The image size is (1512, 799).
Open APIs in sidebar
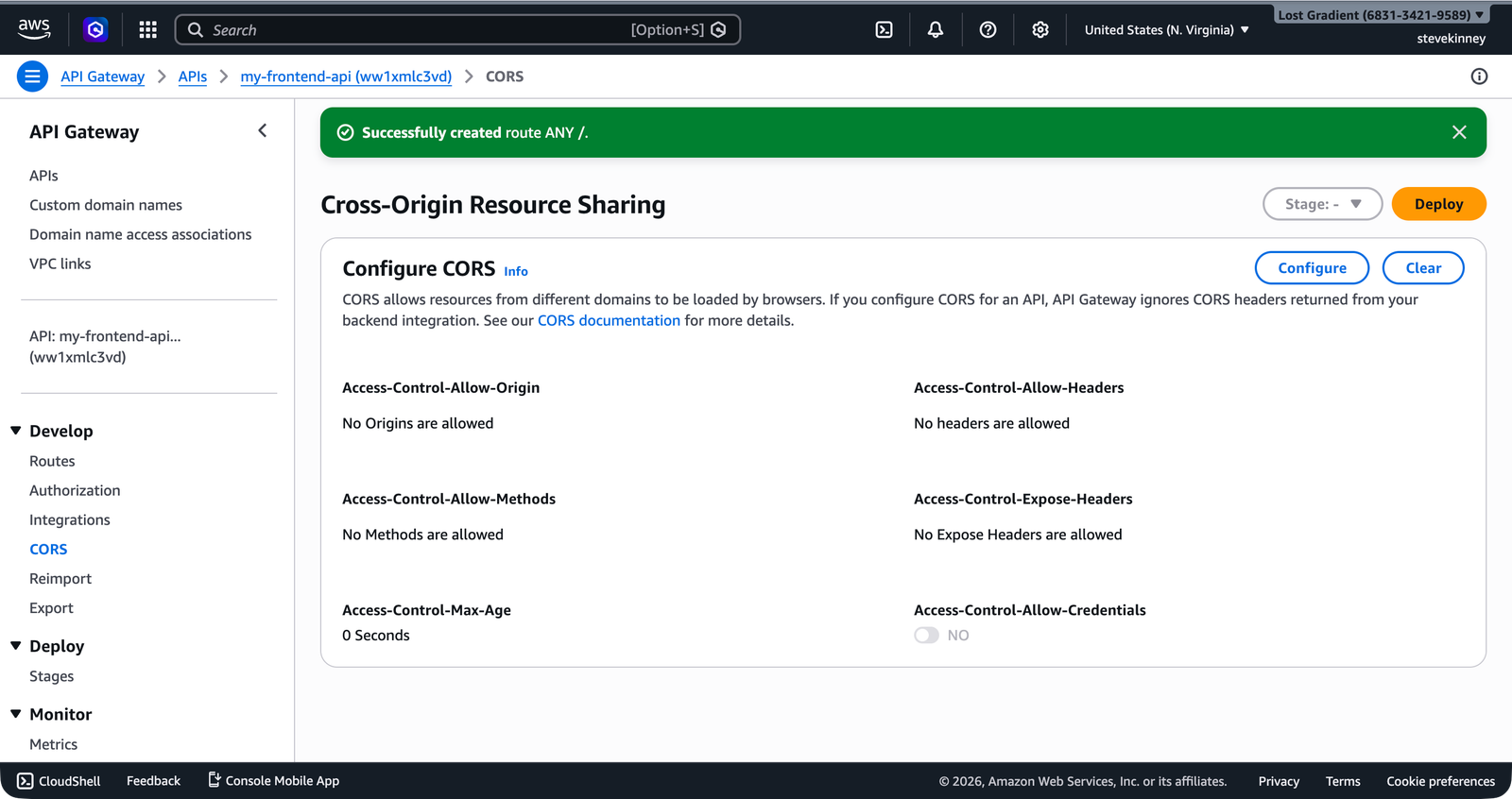coord(43,176)
